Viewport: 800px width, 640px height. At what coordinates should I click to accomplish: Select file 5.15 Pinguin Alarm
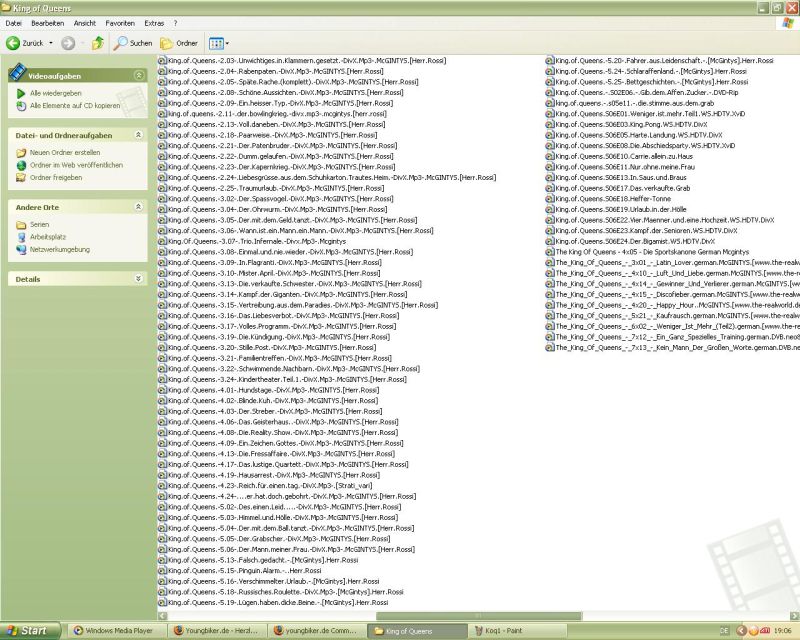click(244, 571)
